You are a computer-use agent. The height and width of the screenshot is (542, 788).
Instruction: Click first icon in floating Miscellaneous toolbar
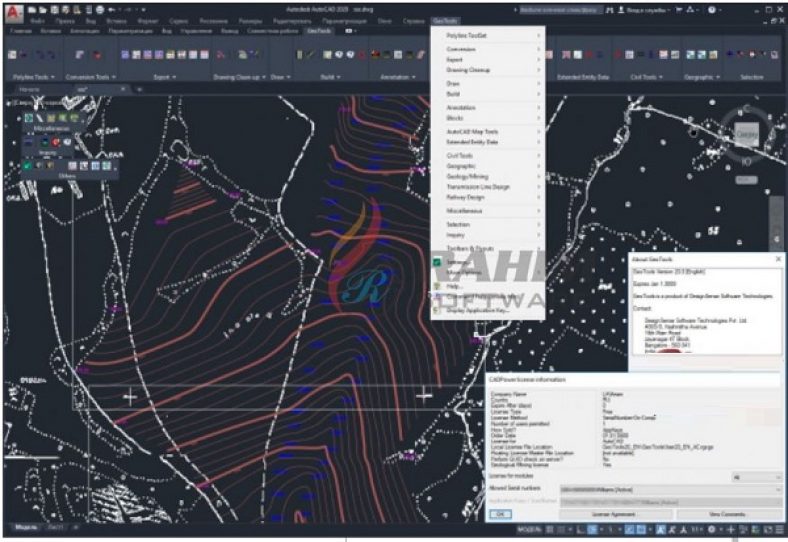pyautogui.click(x=29, y=118)
